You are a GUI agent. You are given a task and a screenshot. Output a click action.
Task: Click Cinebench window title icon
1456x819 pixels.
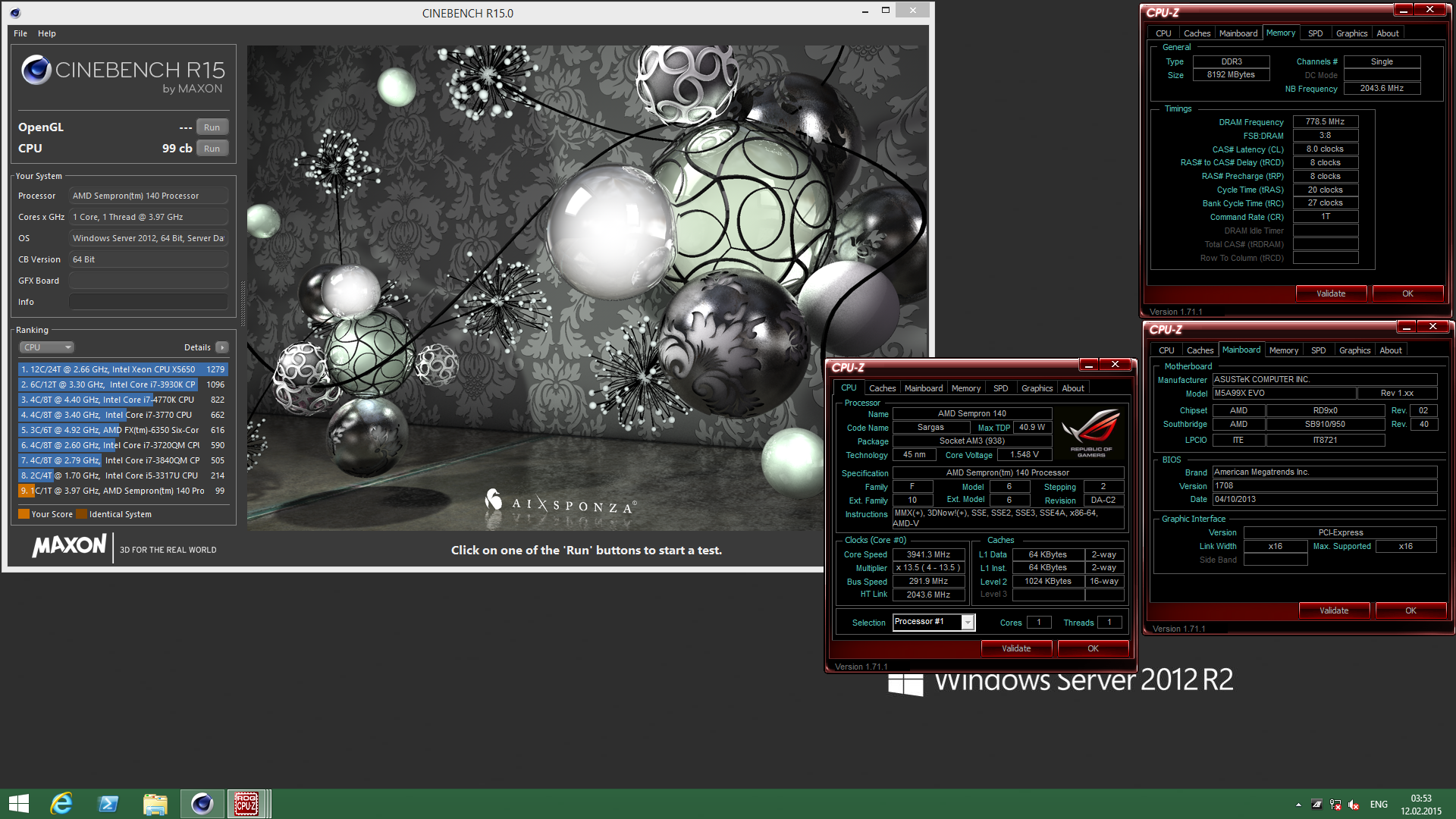tap(15, 13)
